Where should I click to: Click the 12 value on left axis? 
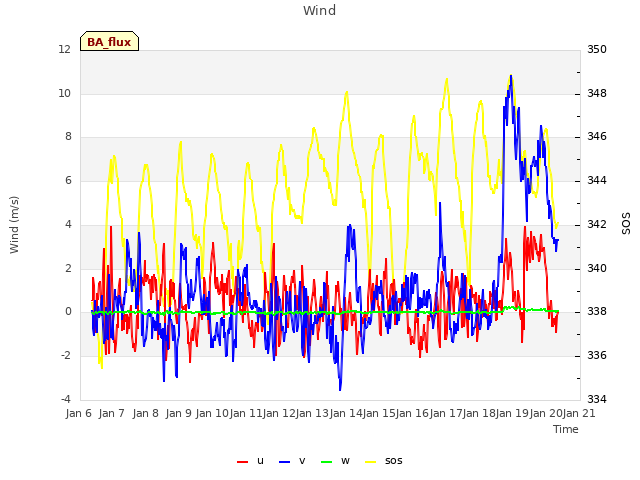tap(64, 49)
